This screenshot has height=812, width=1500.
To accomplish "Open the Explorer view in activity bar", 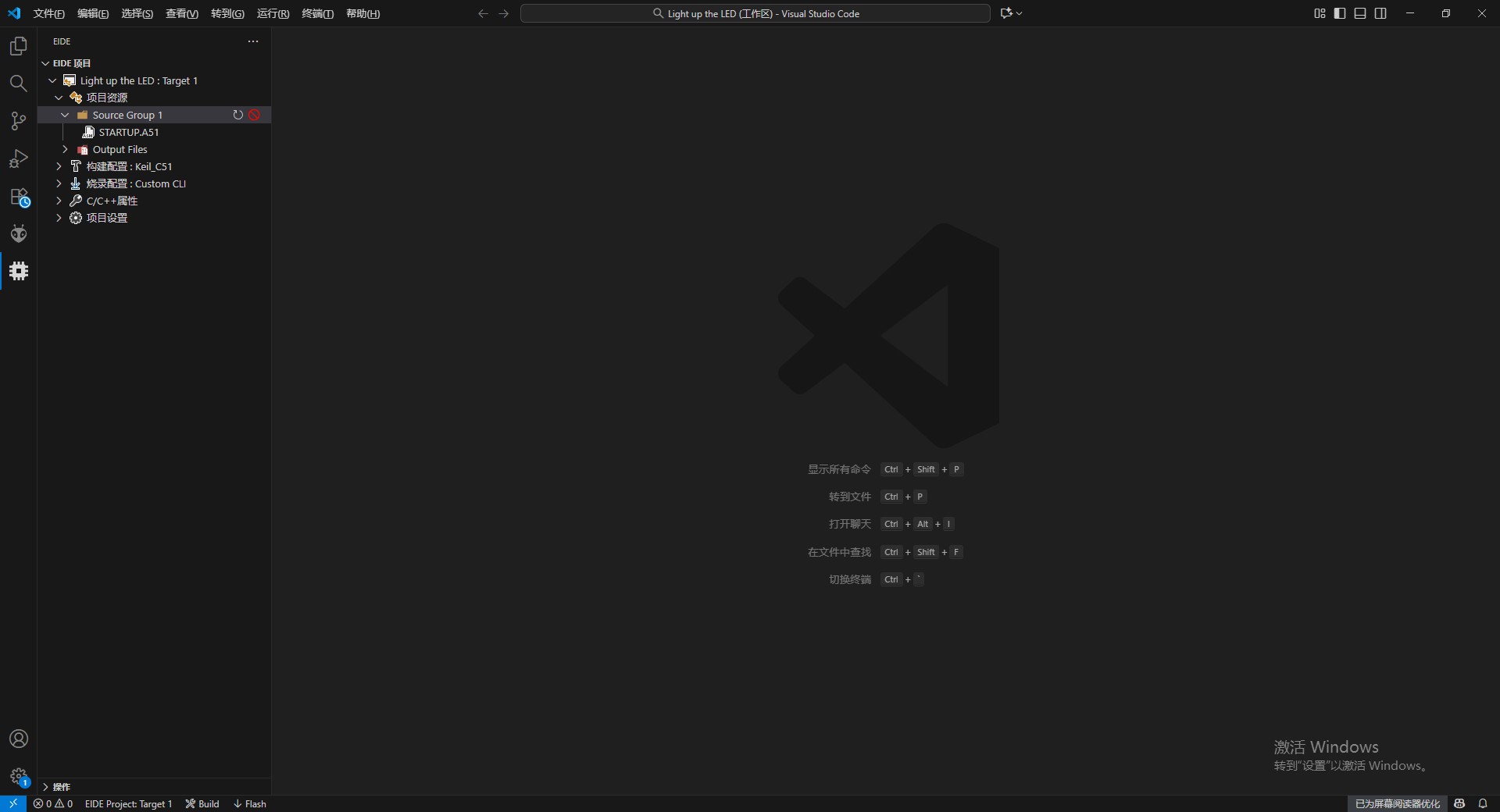I will pos(19,47).
